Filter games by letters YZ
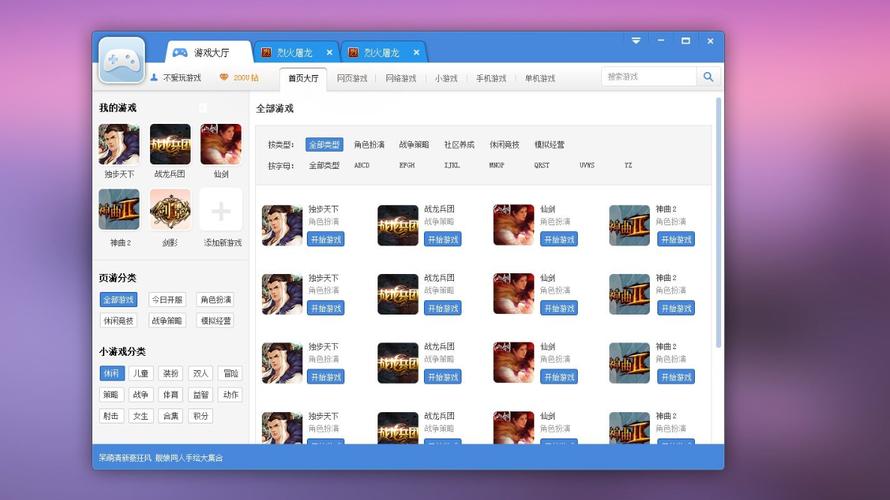This screenshot has width=890, height=500. pyautogui.click(x=628, y=166)
